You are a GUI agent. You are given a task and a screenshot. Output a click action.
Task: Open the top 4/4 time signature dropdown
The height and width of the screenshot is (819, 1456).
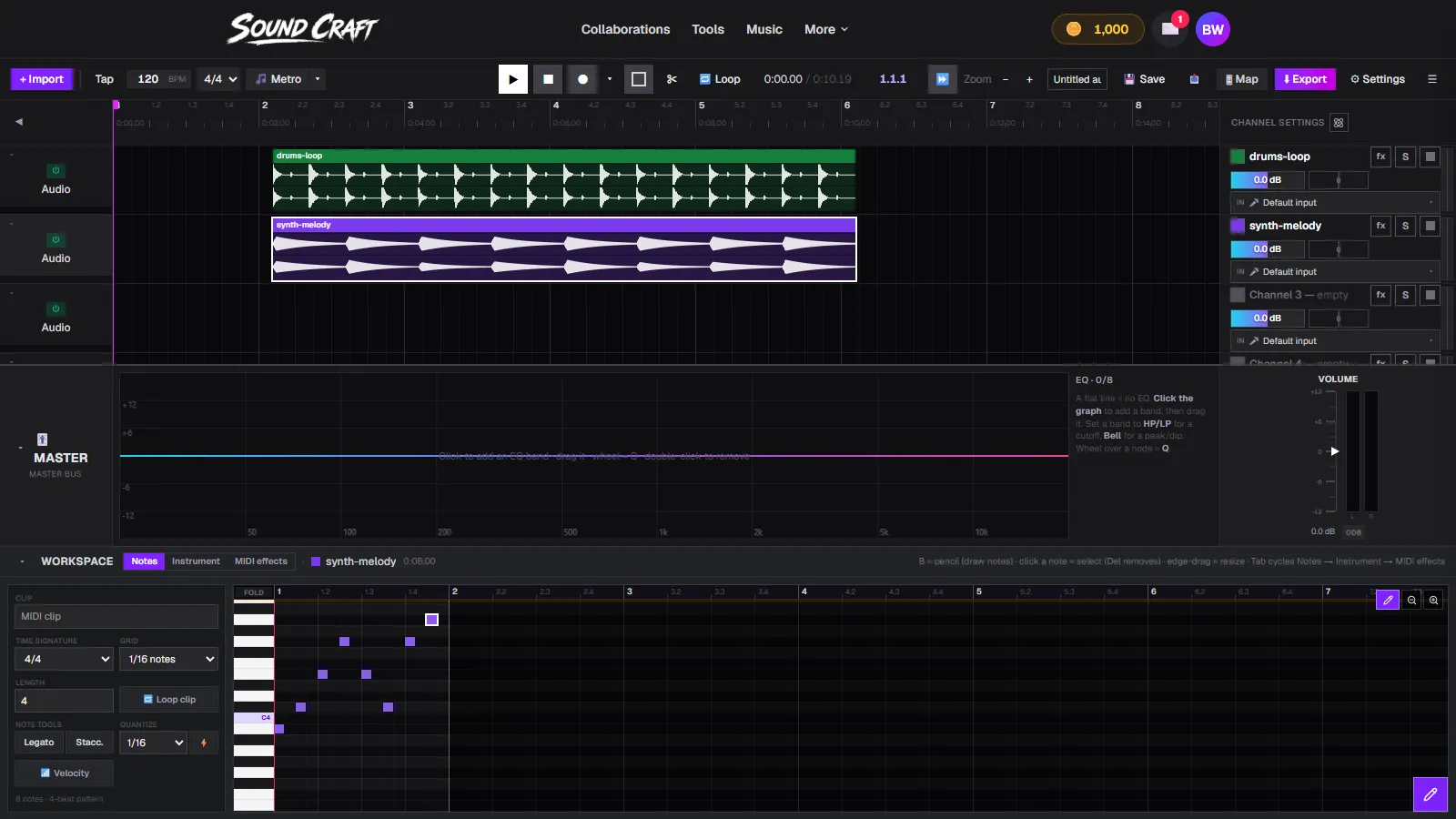(x=219, y=79)
